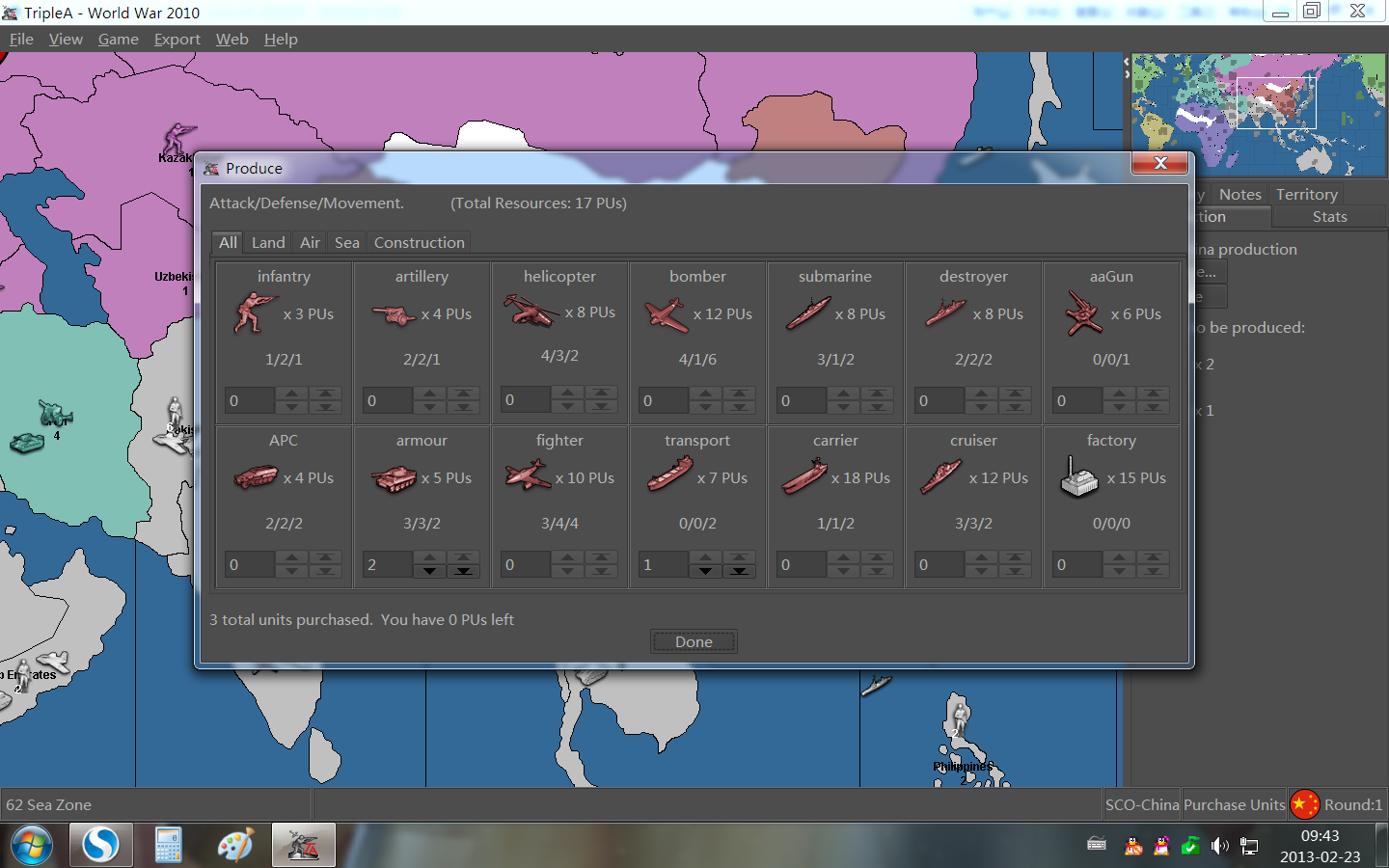Viewport: 1389px width, 868px height.
Task: Click the transport quantity input field
Action: [x=664, y=564]
